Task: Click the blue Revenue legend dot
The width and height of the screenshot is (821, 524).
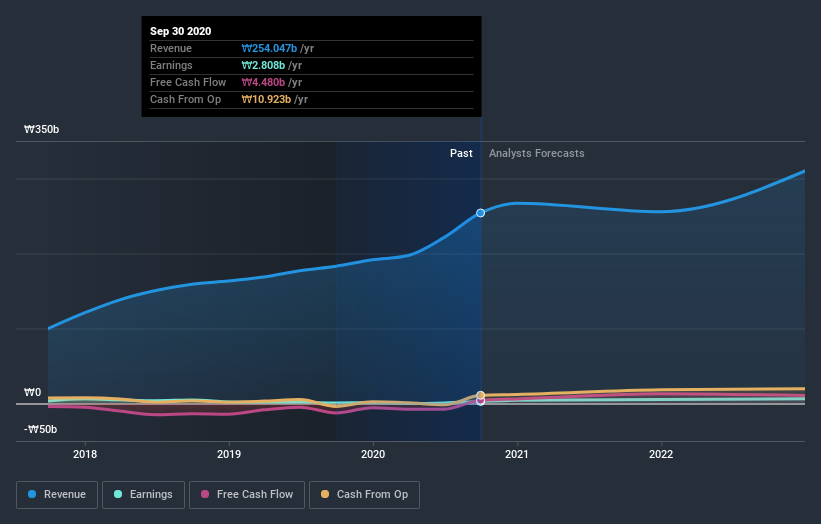Action: pos(32,494)
